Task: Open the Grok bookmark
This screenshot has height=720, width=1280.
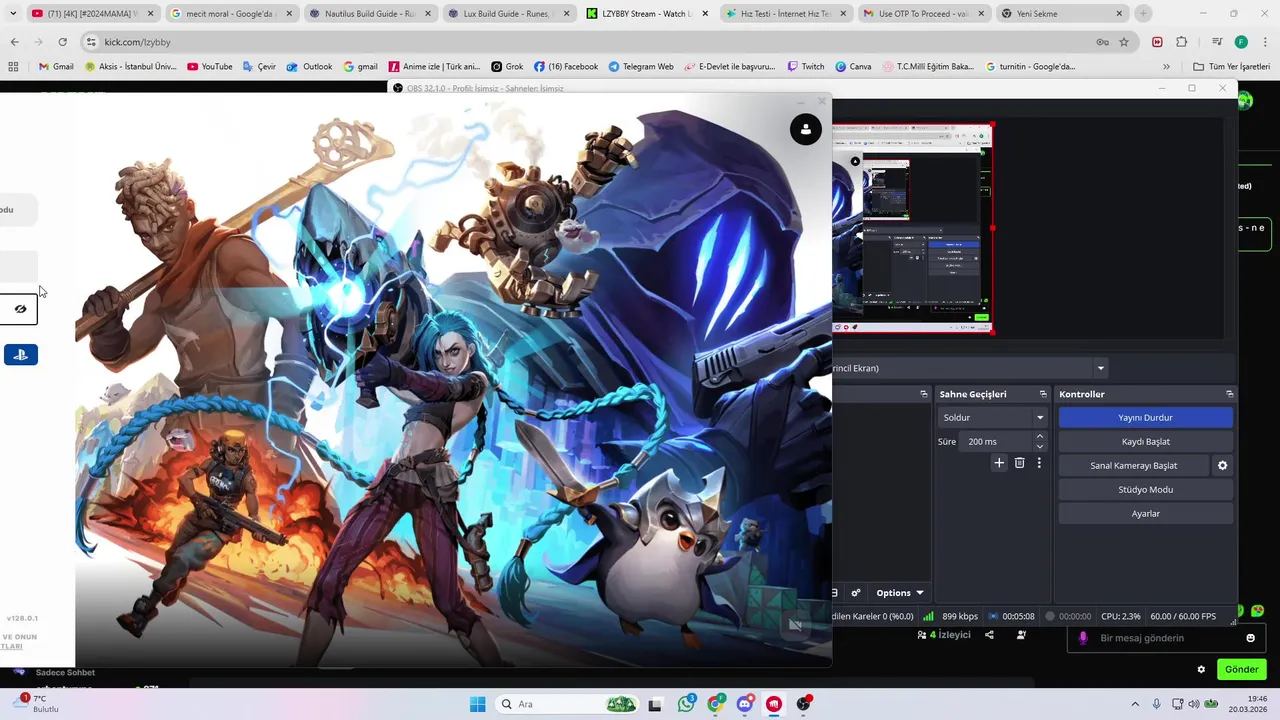Action: click(507, 67)
